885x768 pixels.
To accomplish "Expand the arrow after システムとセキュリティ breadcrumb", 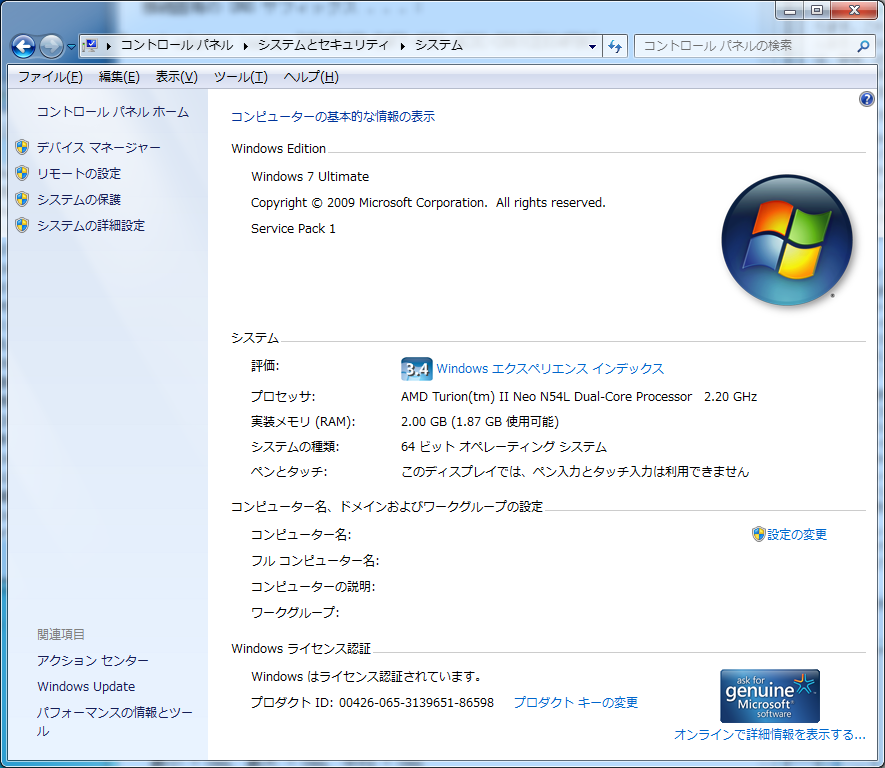I will [x=404, y=46].
